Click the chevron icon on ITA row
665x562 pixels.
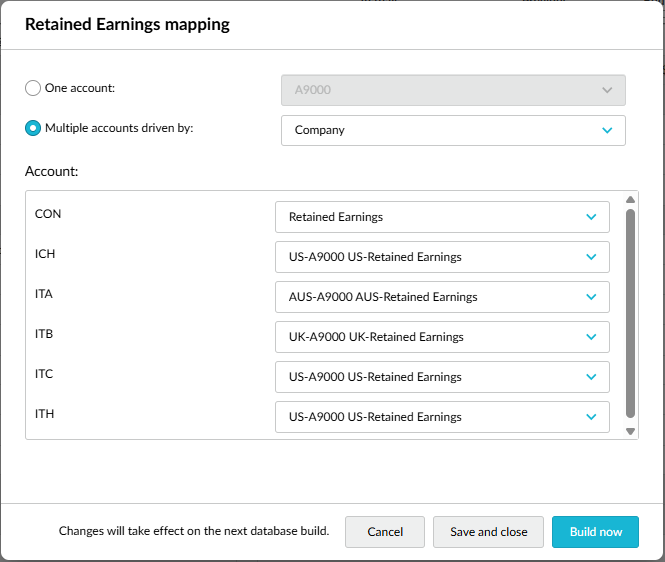coord(591,297)
